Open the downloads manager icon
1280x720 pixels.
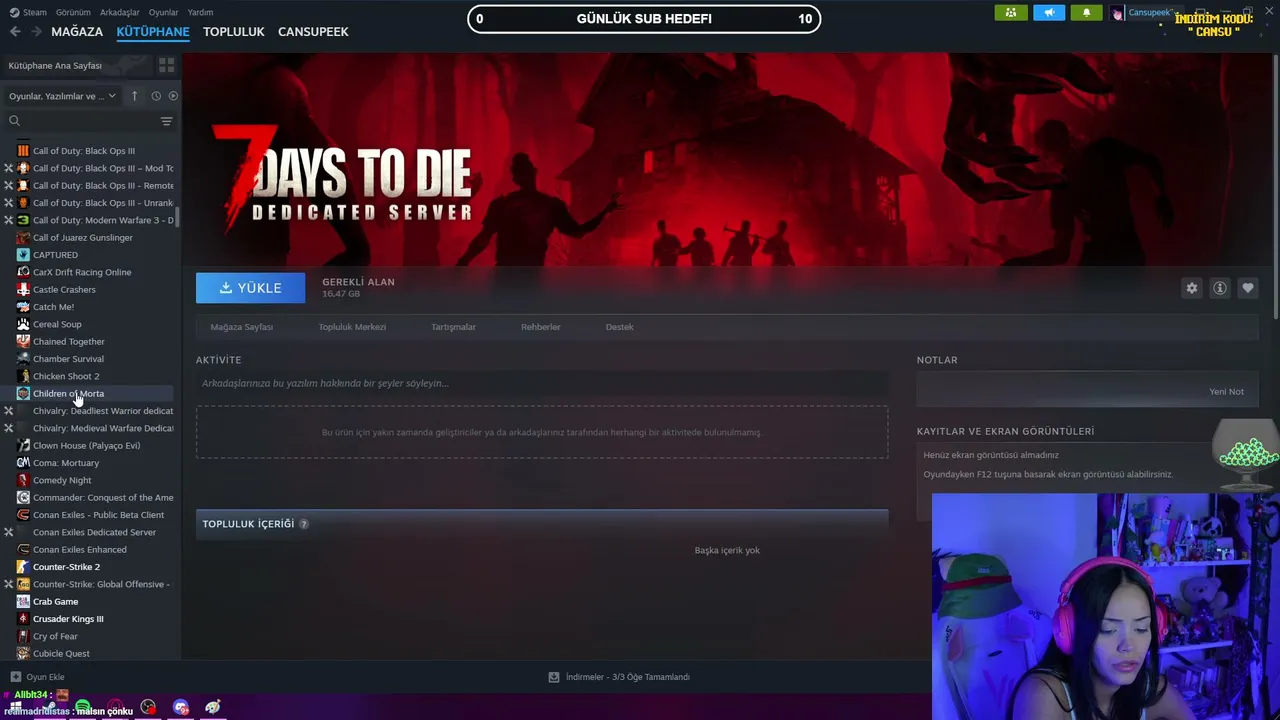554,677
